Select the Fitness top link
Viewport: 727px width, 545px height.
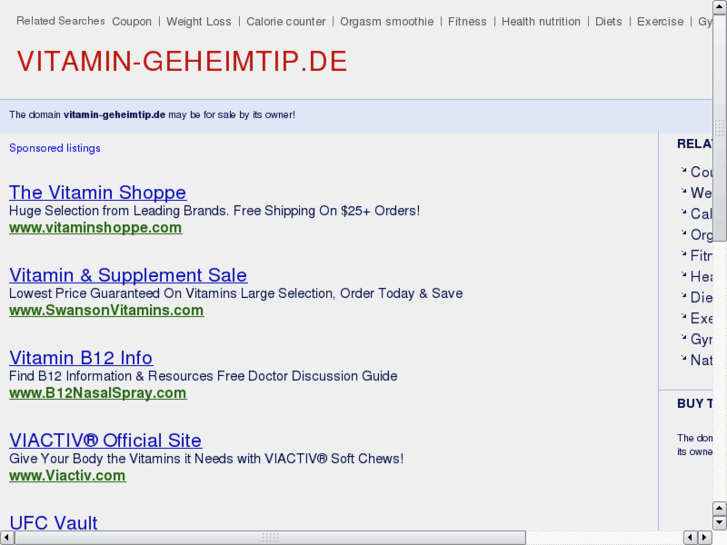point(467,22)
